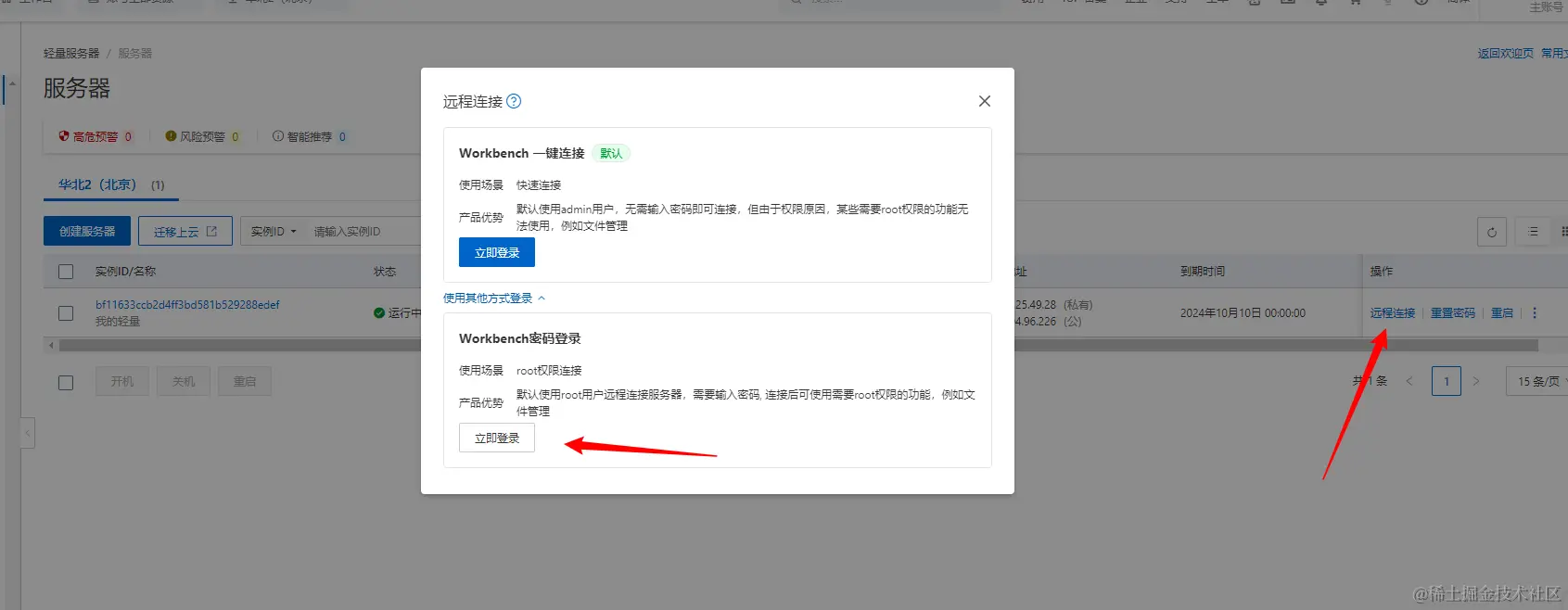Click the external-link icon on 迁移上云

click(211, 231)
